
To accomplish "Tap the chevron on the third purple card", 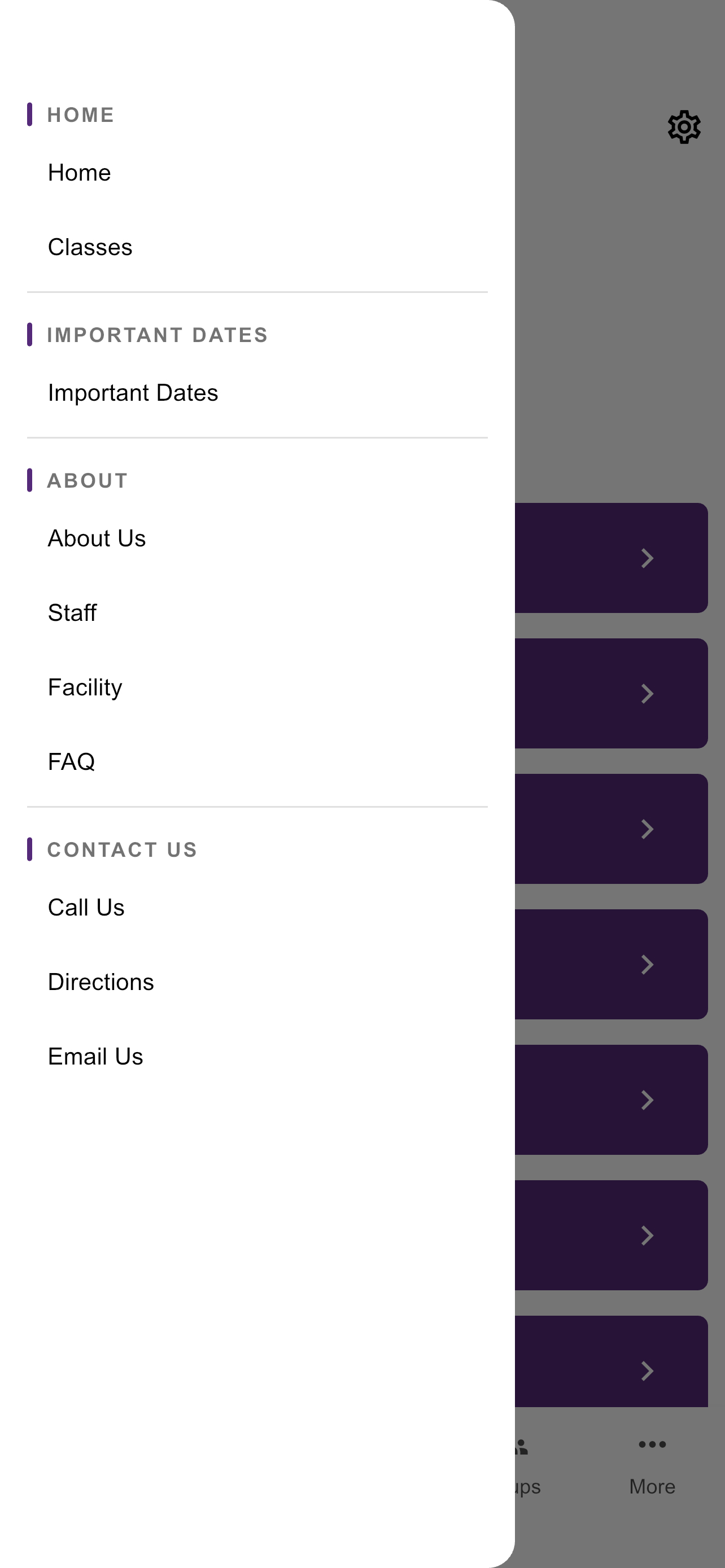I will point(647,829).
